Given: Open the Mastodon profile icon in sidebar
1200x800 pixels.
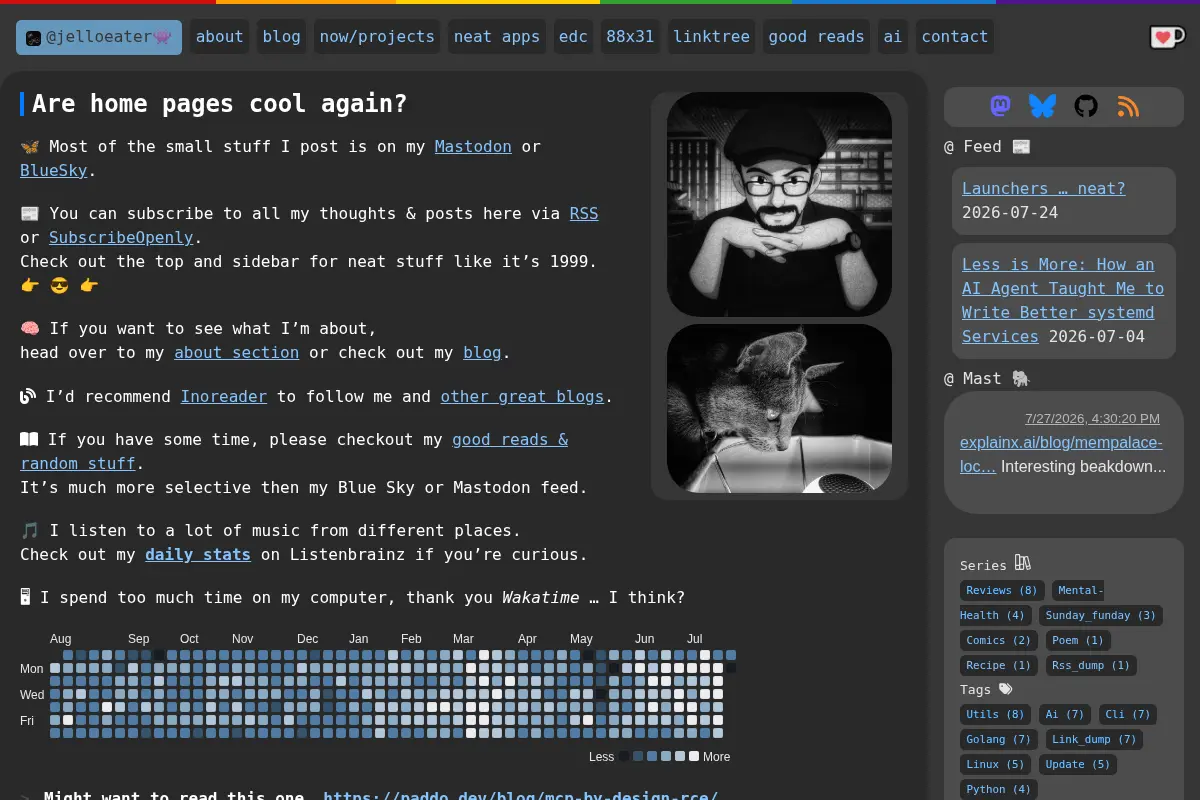Looking at the screenshot, I should [x=1000, y=106].
